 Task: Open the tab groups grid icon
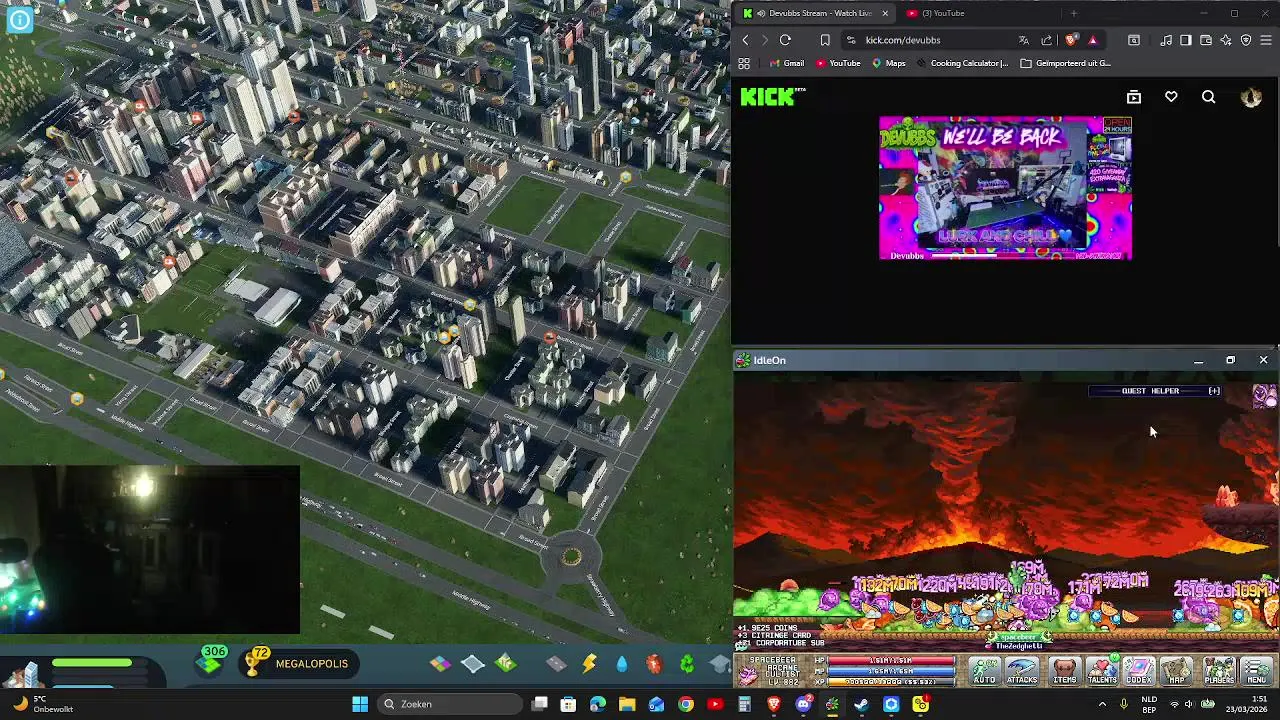click(x=744, y=63)
